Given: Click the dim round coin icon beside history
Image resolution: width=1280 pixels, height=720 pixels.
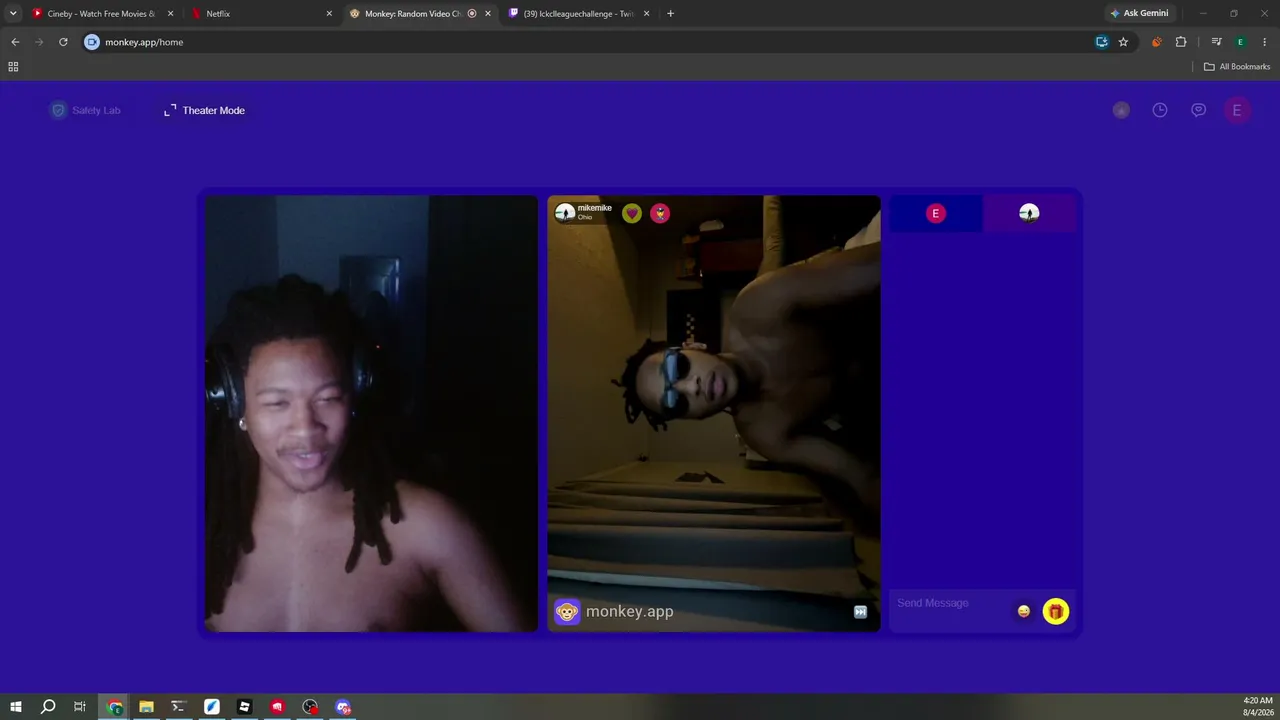Looking at the screenshot, I should point(1121,110).
